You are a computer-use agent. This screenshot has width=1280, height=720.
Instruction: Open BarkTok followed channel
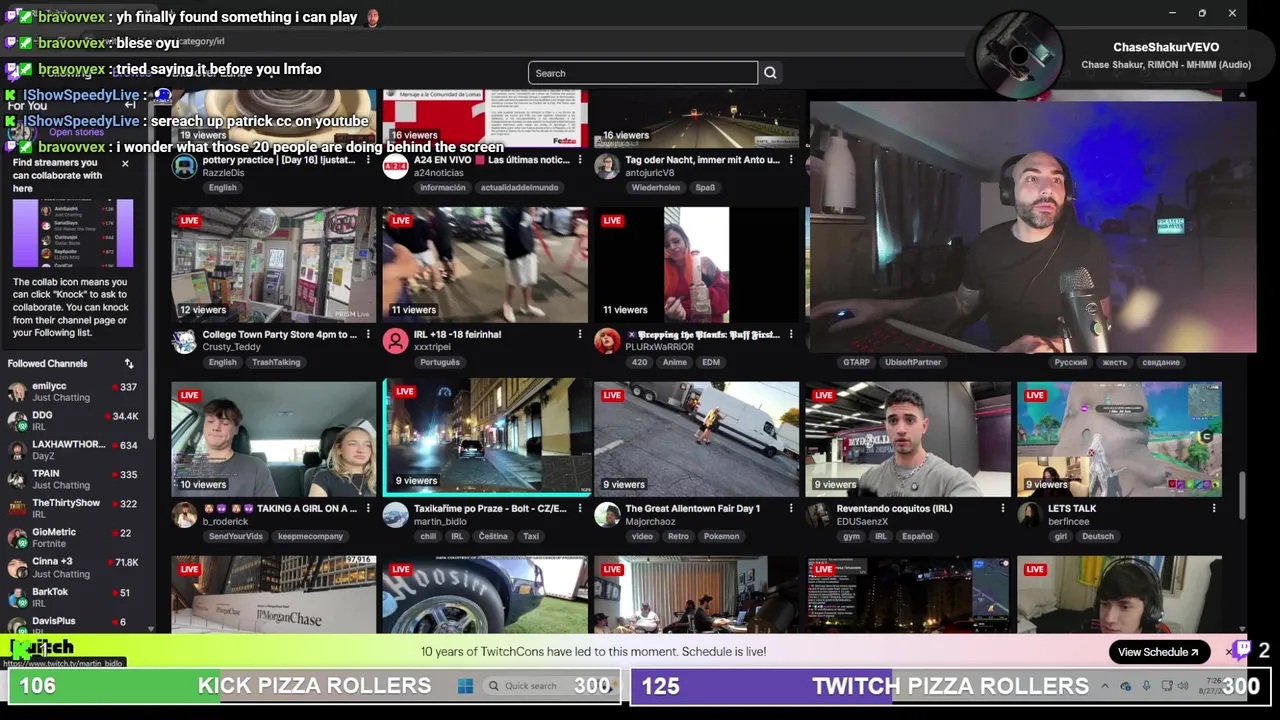pyautogui.click(x=75, y=597)
